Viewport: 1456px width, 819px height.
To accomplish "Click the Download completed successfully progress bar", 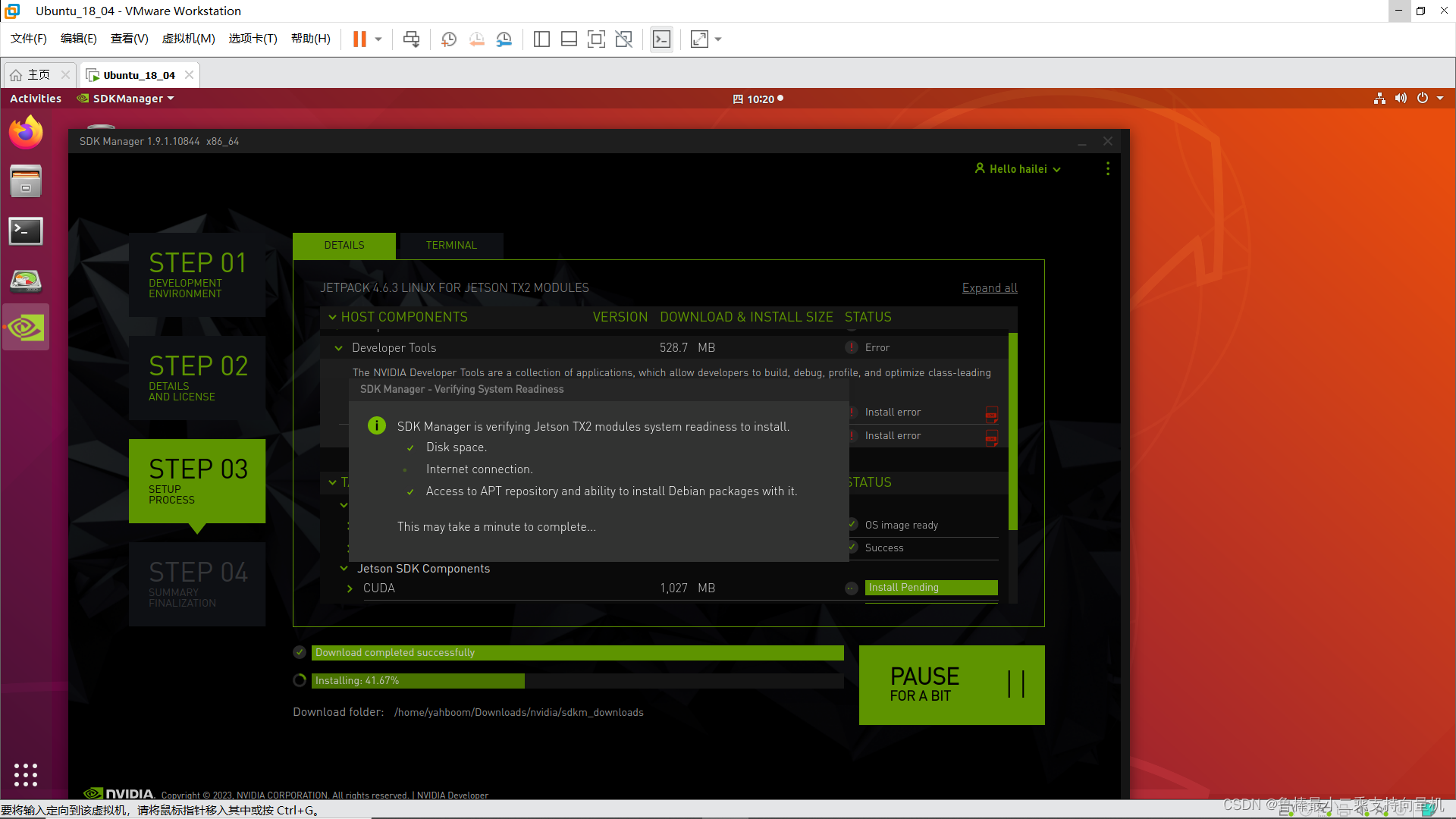I will 578,653.
